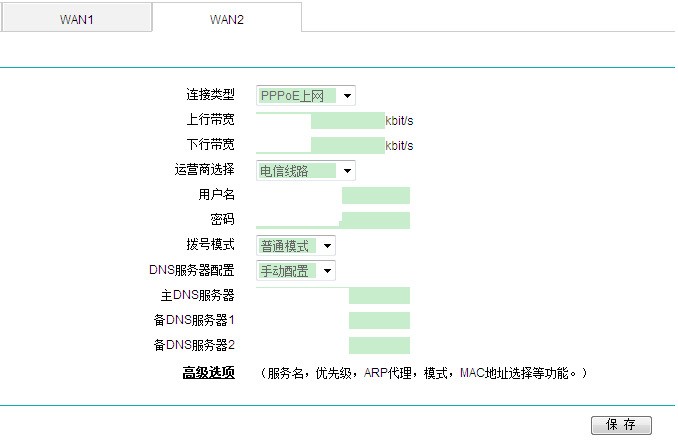The height and width of the screenshot is (446, 678).
Task: Click the 备DNS服务器1 input field
Action: tap(333, 321)
